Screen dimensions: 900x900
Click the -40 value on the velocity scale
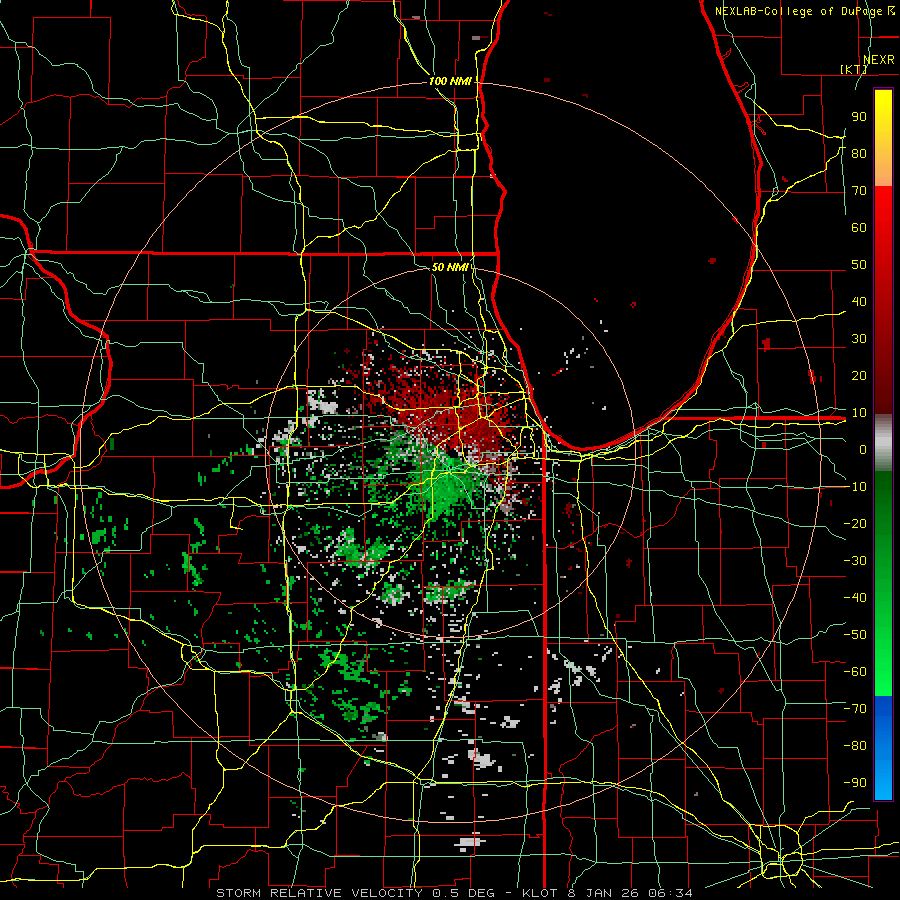coord(855,598)
